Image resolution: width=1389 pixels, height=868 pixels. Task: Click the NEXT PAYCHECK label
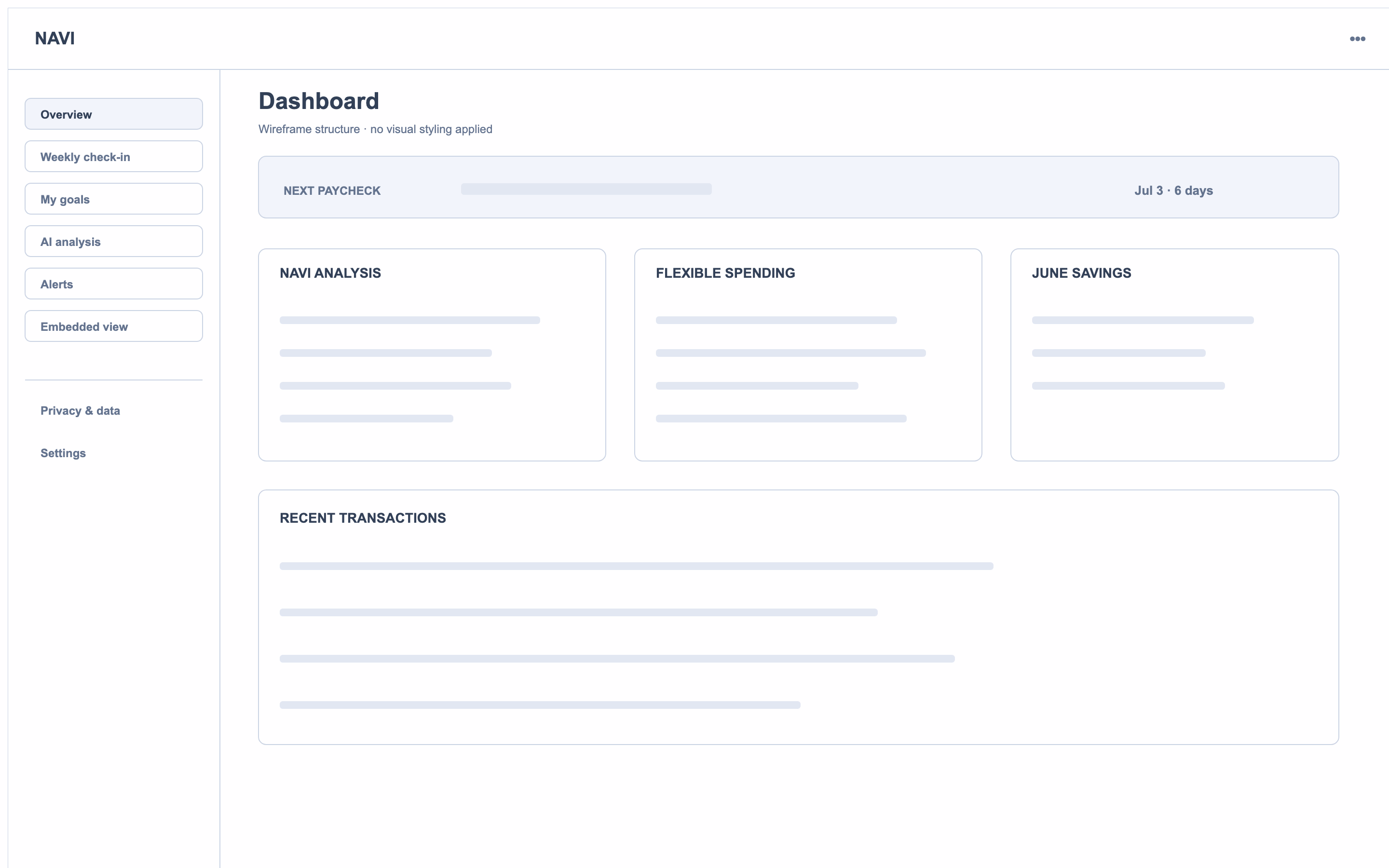(x=332, y=190)
